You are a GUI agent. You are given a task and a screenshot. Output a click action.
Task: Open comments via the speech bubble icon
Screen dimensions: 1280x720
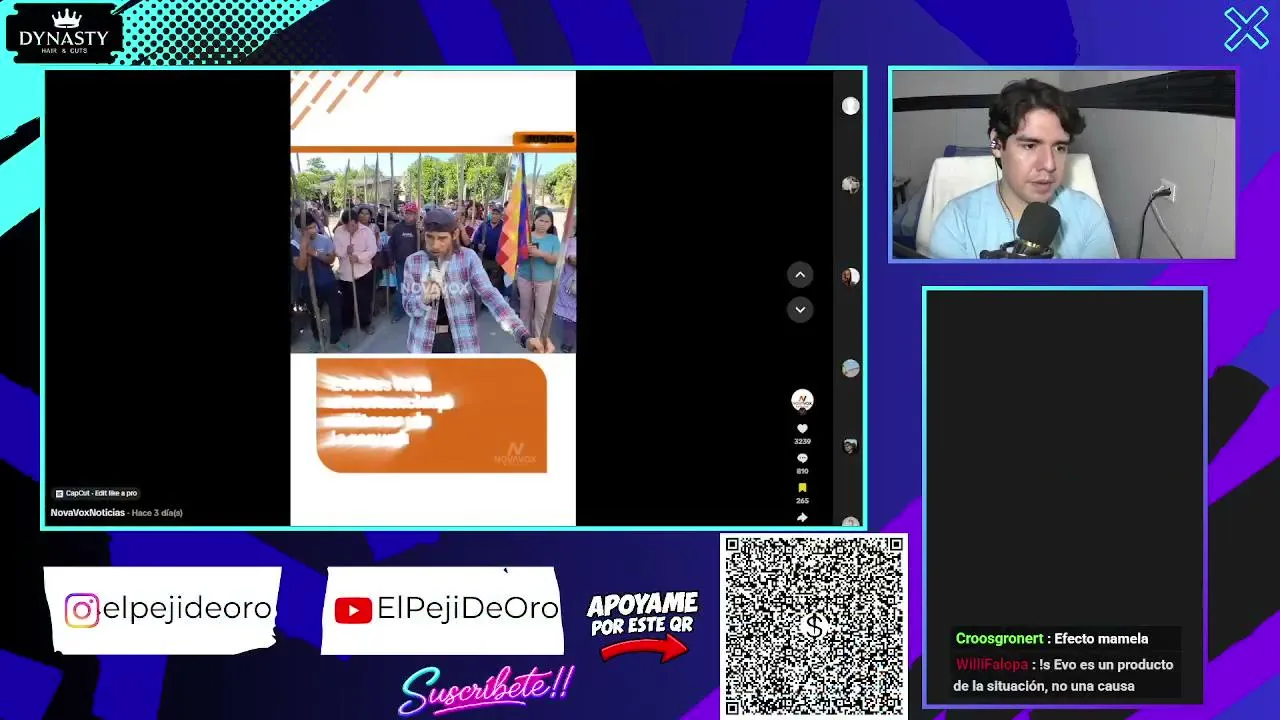point(802,459)
